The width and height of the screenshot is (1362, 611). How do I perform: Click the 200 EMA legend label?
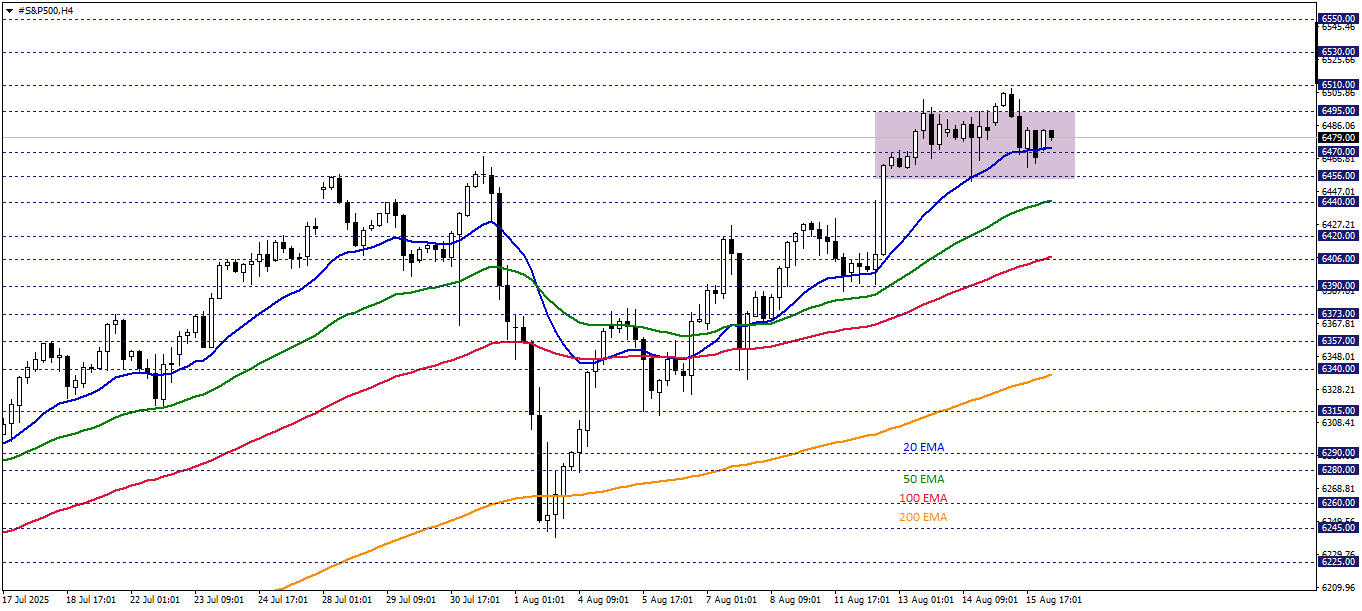pos(922,517)
